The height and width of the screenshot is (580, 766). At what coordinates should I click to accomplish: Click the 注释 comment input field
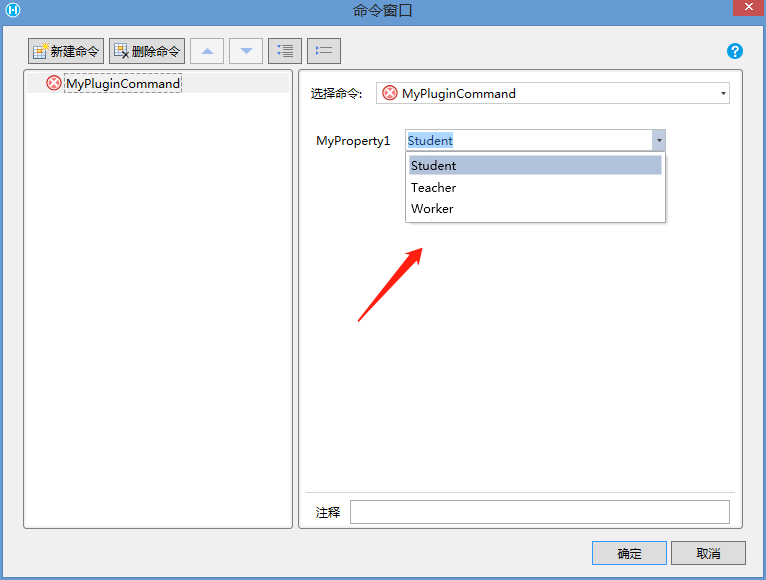540,512
